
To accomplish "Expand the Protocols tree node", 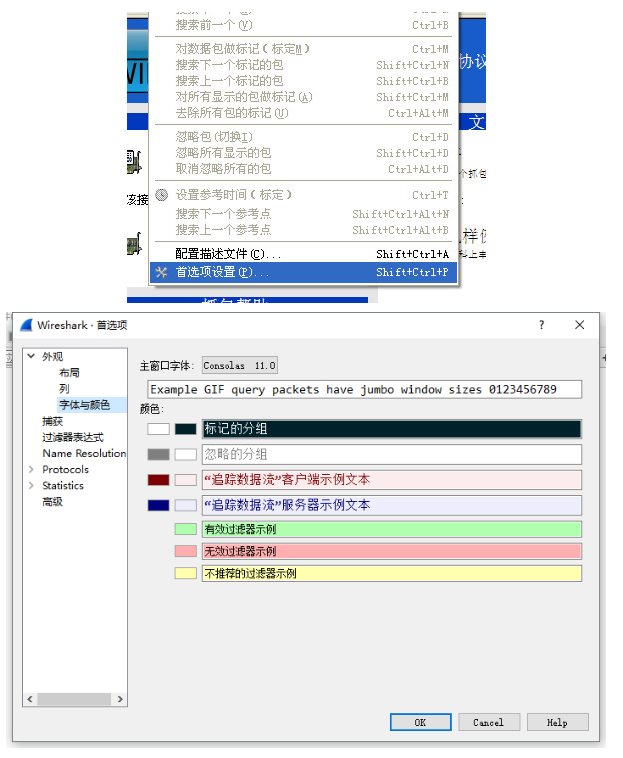I will click(x=31, y=469).
